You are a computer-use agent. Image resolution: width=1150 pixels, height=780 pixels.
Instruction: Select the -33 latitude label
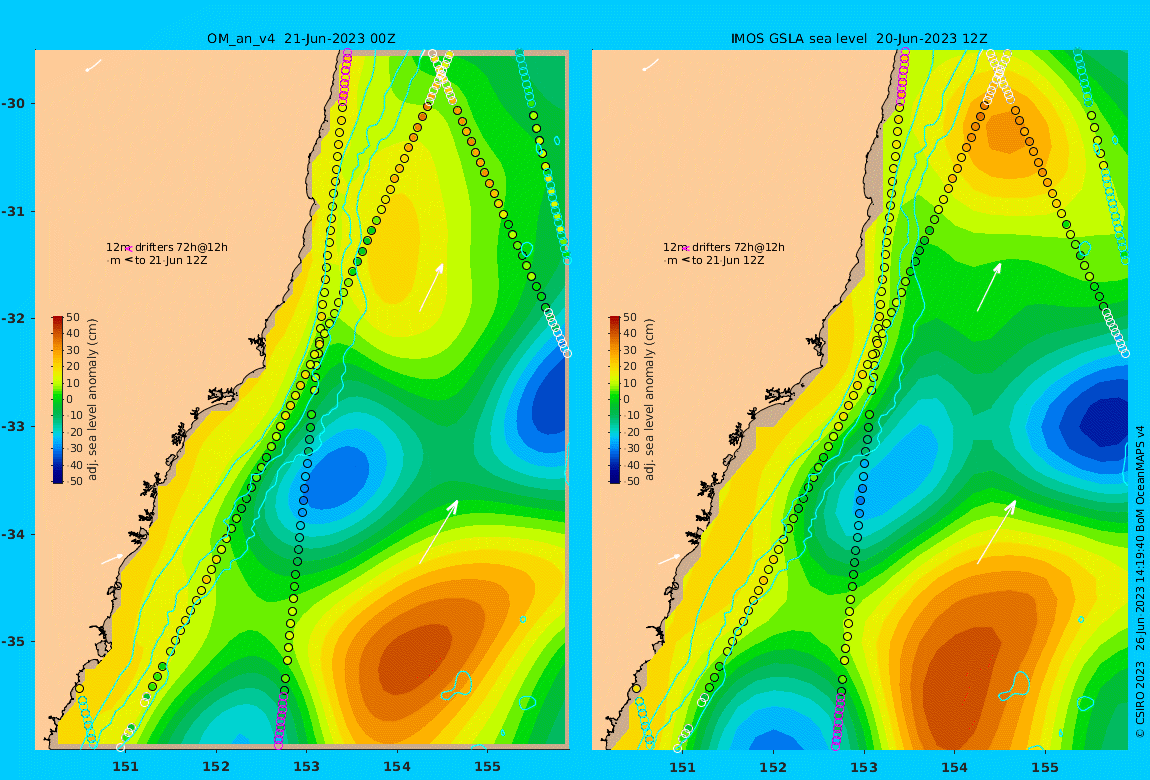coord(14,426)
